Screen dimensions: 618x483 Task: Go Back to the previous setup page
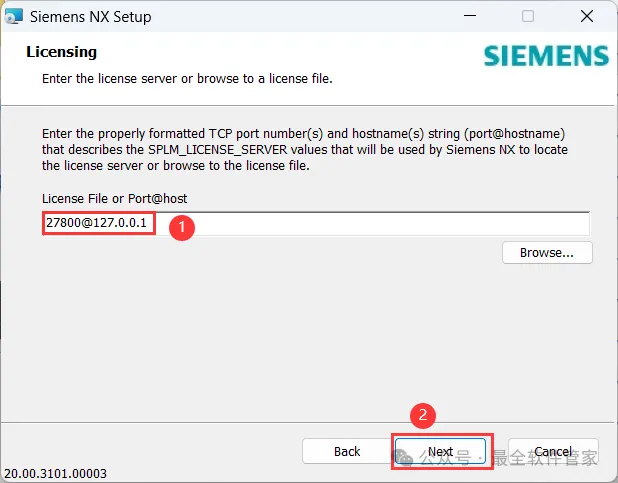tap(347, 451)
